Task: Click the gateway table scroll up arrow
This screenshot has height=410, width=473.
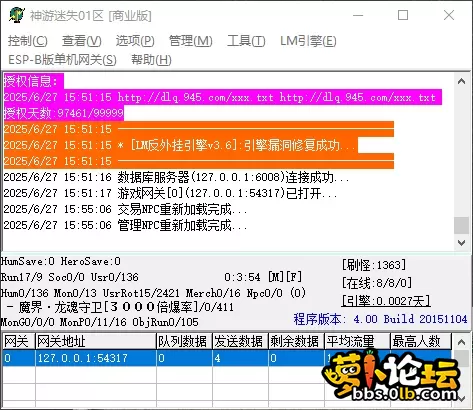Action: pos(462,342)
